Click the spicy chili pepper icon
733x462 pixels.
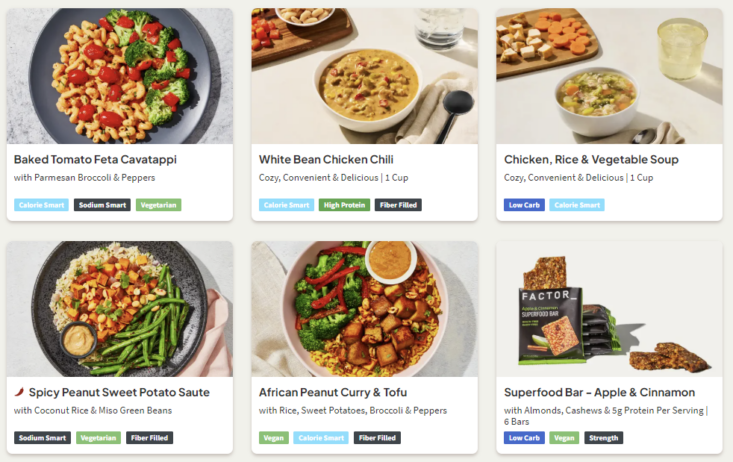click(x=19, y=392)
